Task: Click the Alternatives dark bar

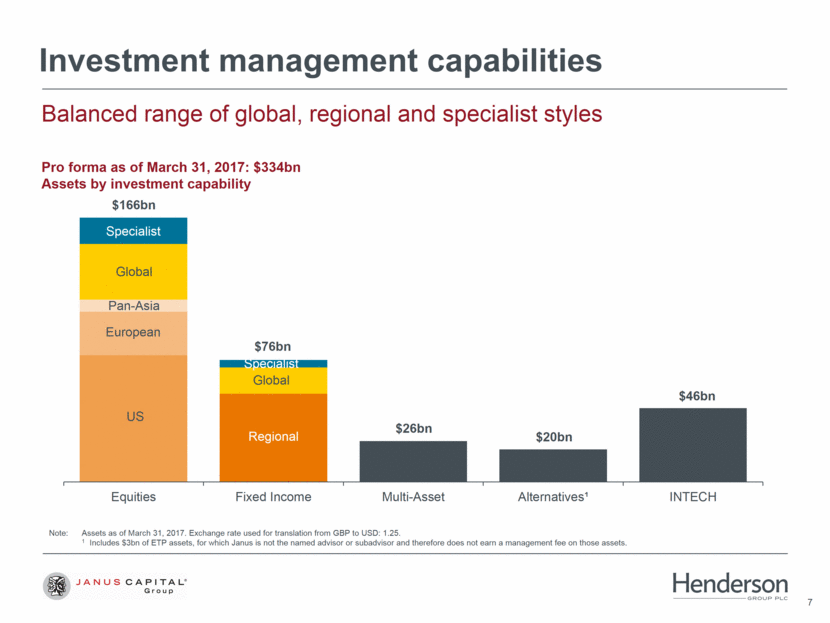Action: coord(553,465)
